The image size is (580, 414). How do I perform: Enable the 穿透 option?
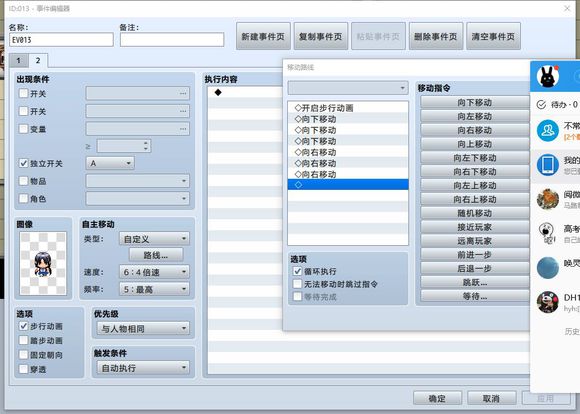(23, 369)
